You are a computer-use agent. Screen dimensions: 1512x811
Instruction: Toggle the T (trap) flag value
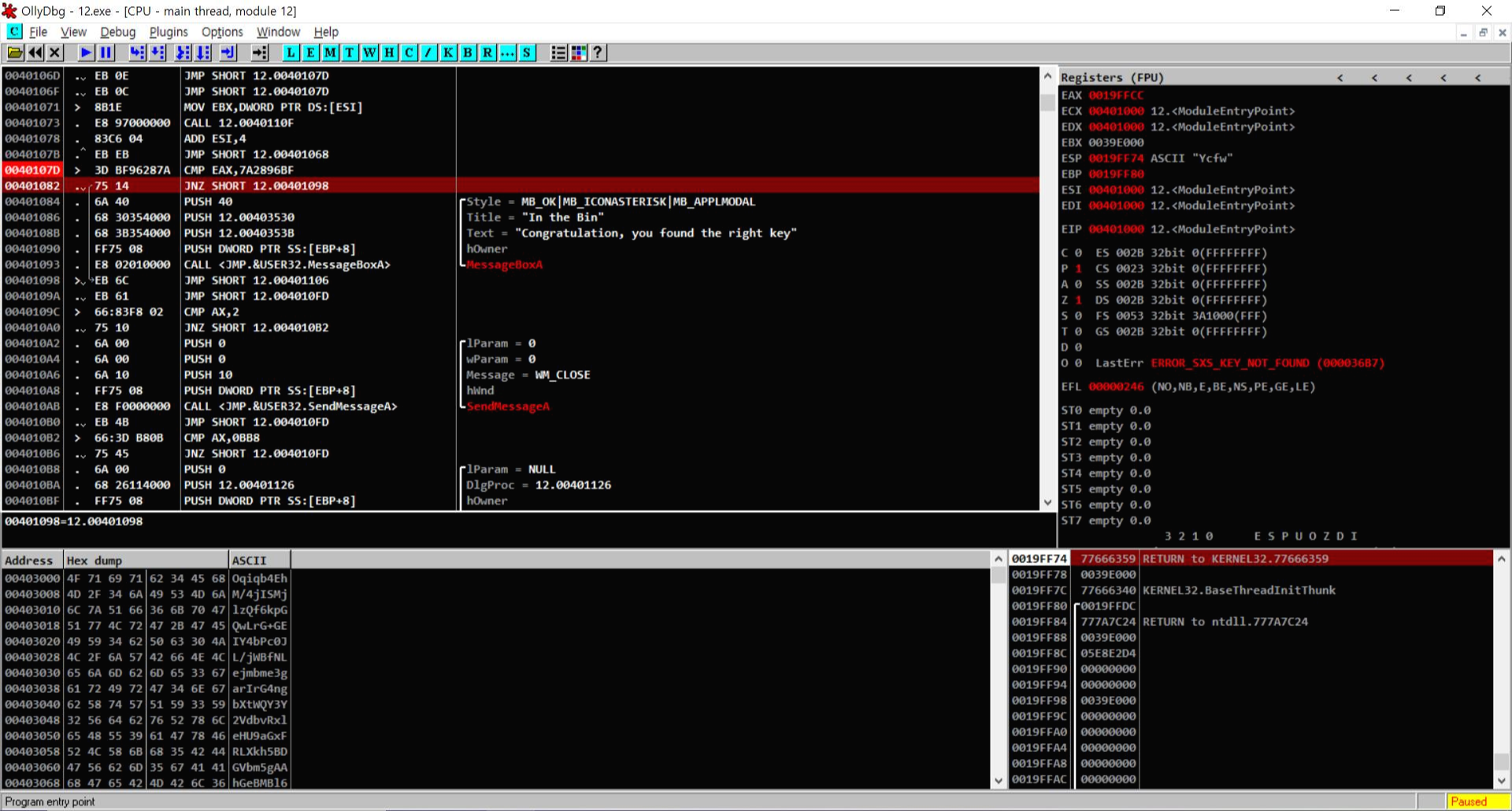point(1078,331)
